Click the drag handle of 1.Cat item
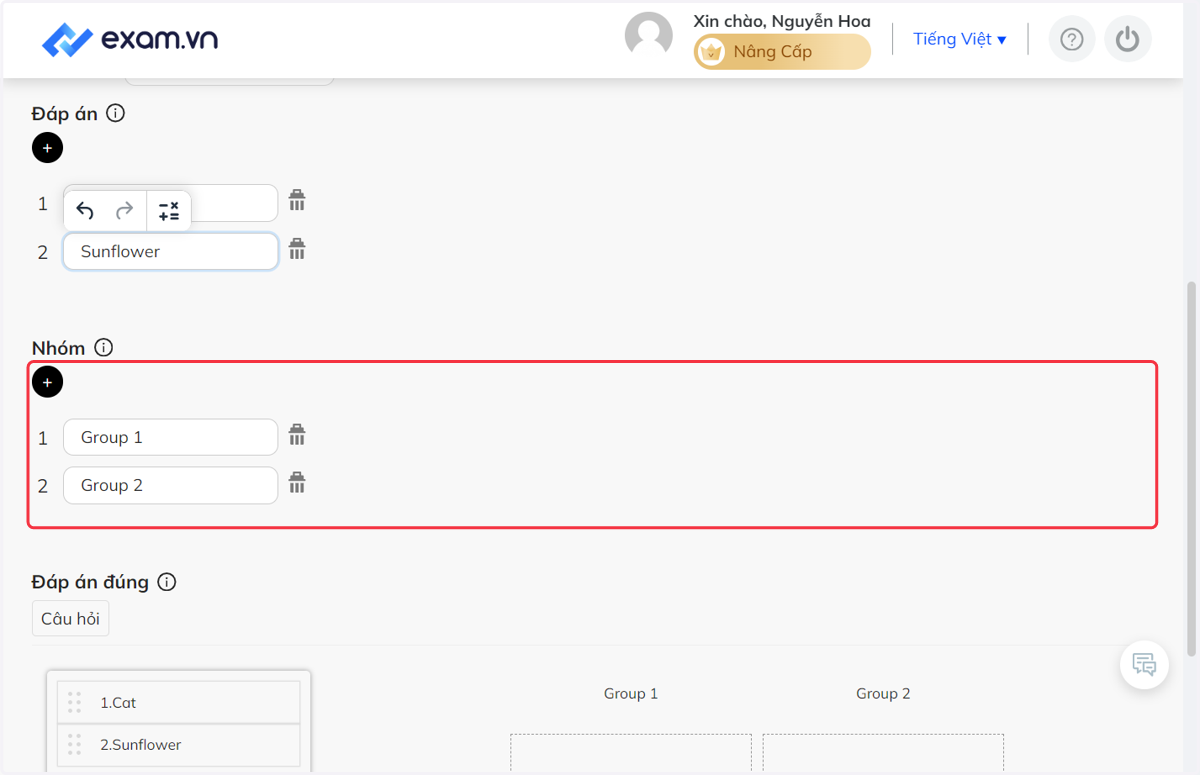 [x=74, y=702]
